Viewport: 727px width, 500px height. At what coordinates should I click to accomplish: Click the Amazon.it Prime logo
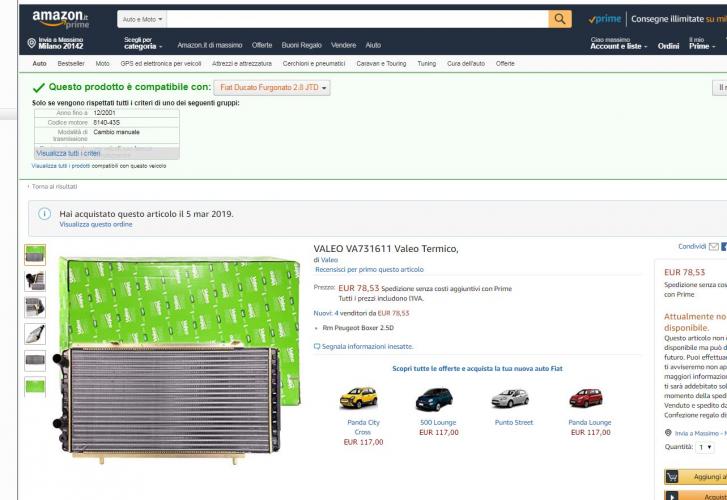pos(61,19)
